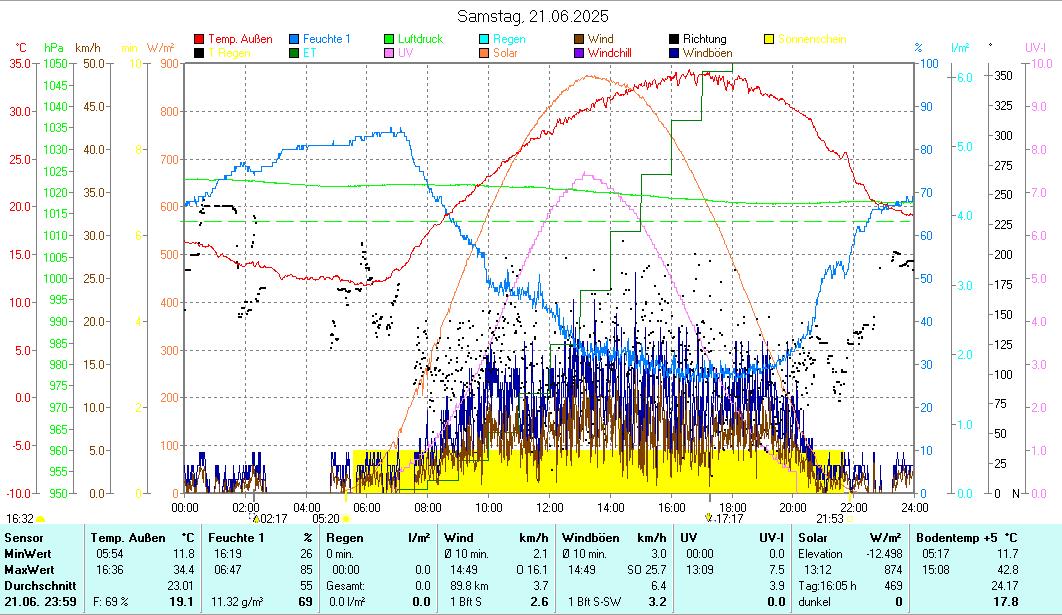This screenshot has height=615, width=1062.
Task: Click the pink UV legend square
Action: (389, 52)
